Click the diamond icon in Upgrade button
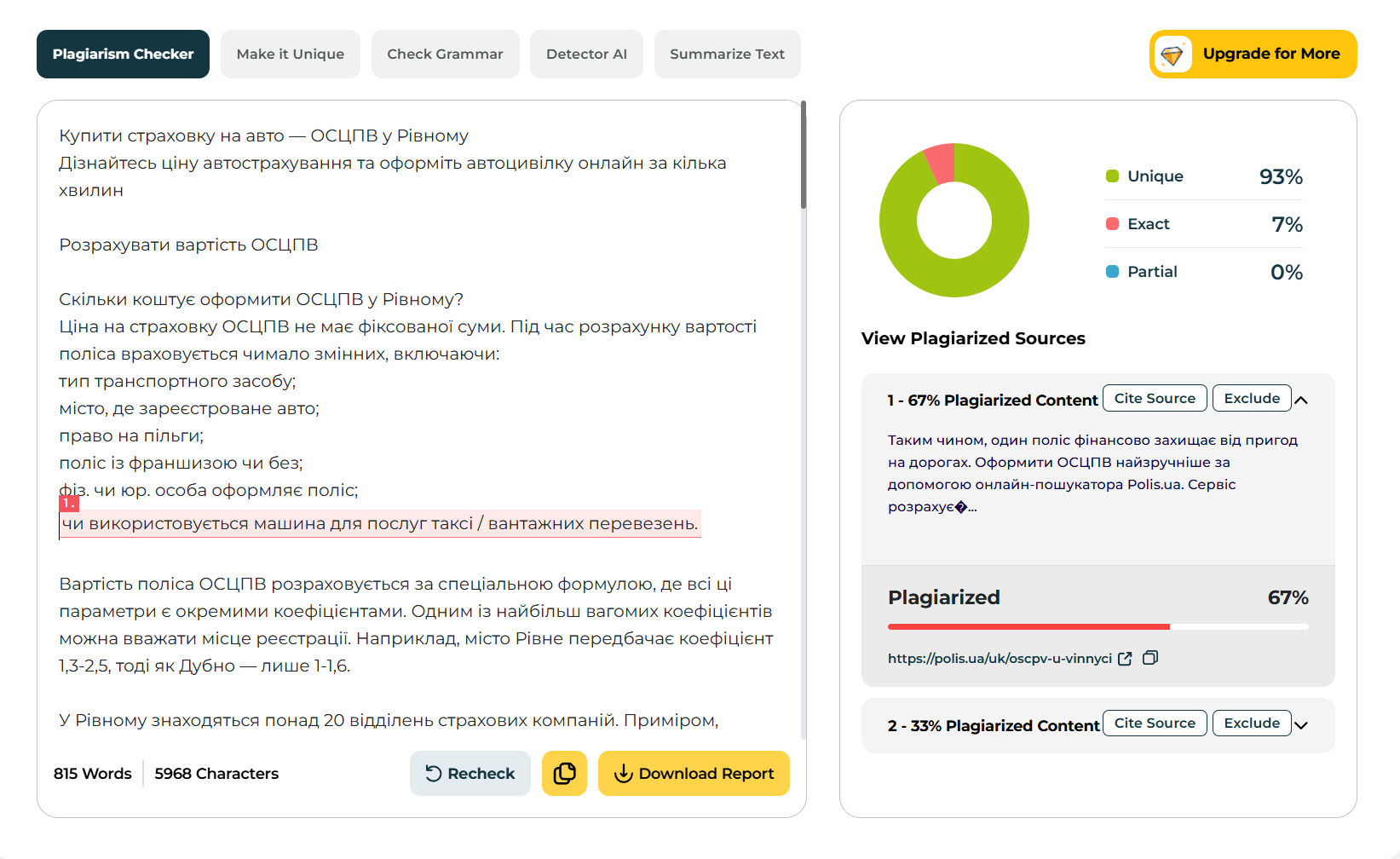 (1173, 55)
